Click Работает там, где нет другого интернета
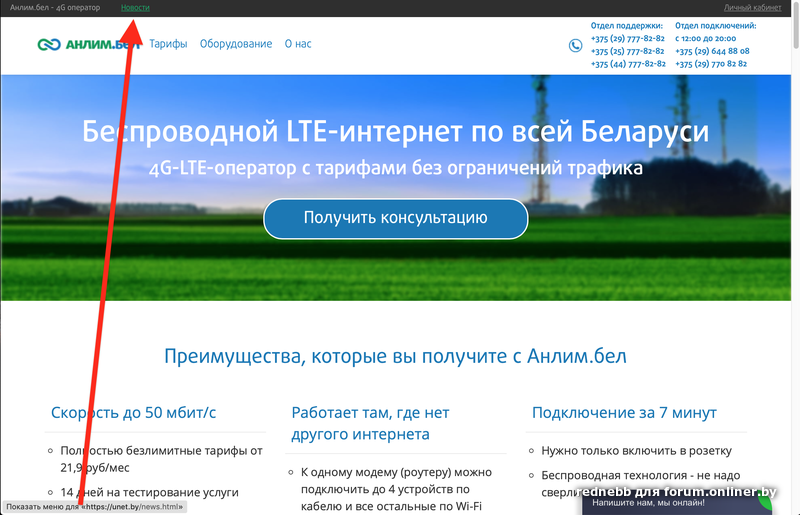Viewport: 800px width, 515px height. click(x=370, y=423)
